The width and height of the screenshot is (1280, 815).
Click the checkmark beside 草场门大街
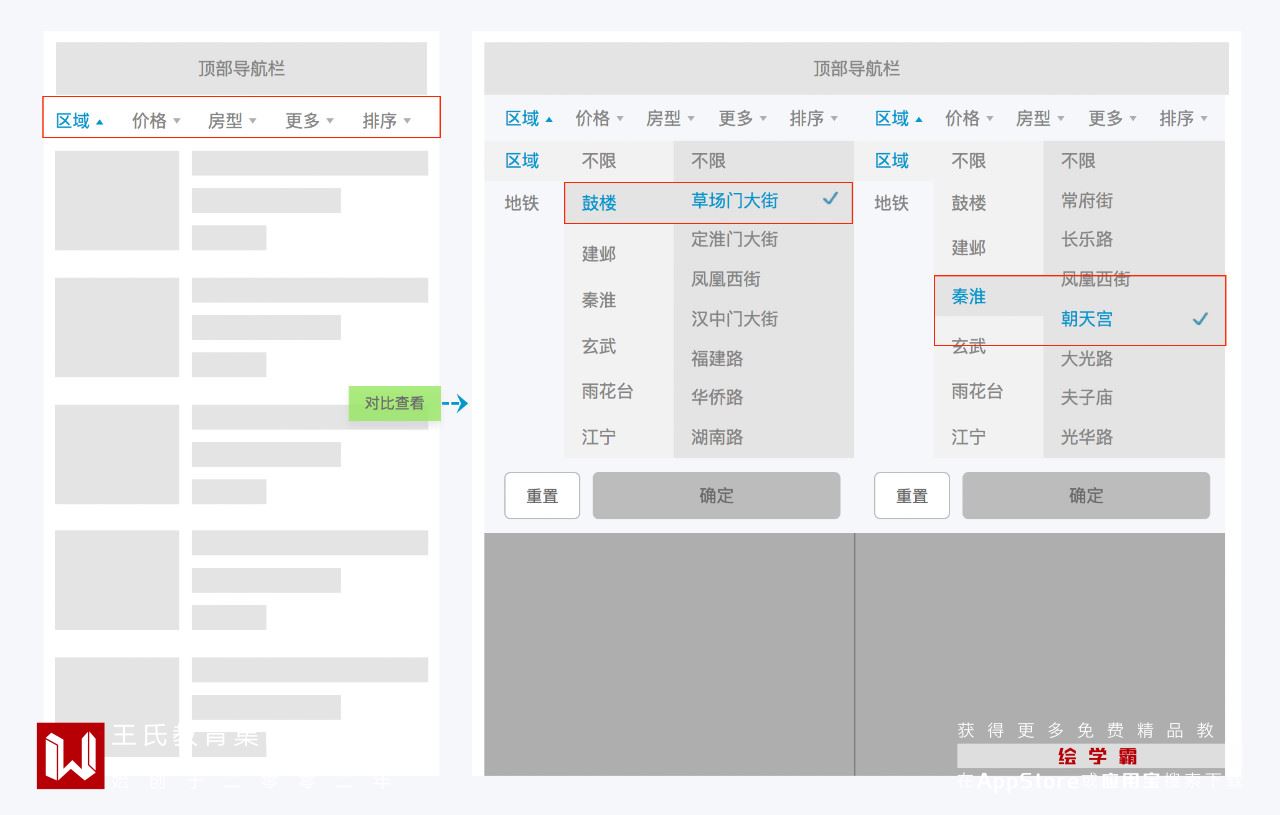point(830,199)
